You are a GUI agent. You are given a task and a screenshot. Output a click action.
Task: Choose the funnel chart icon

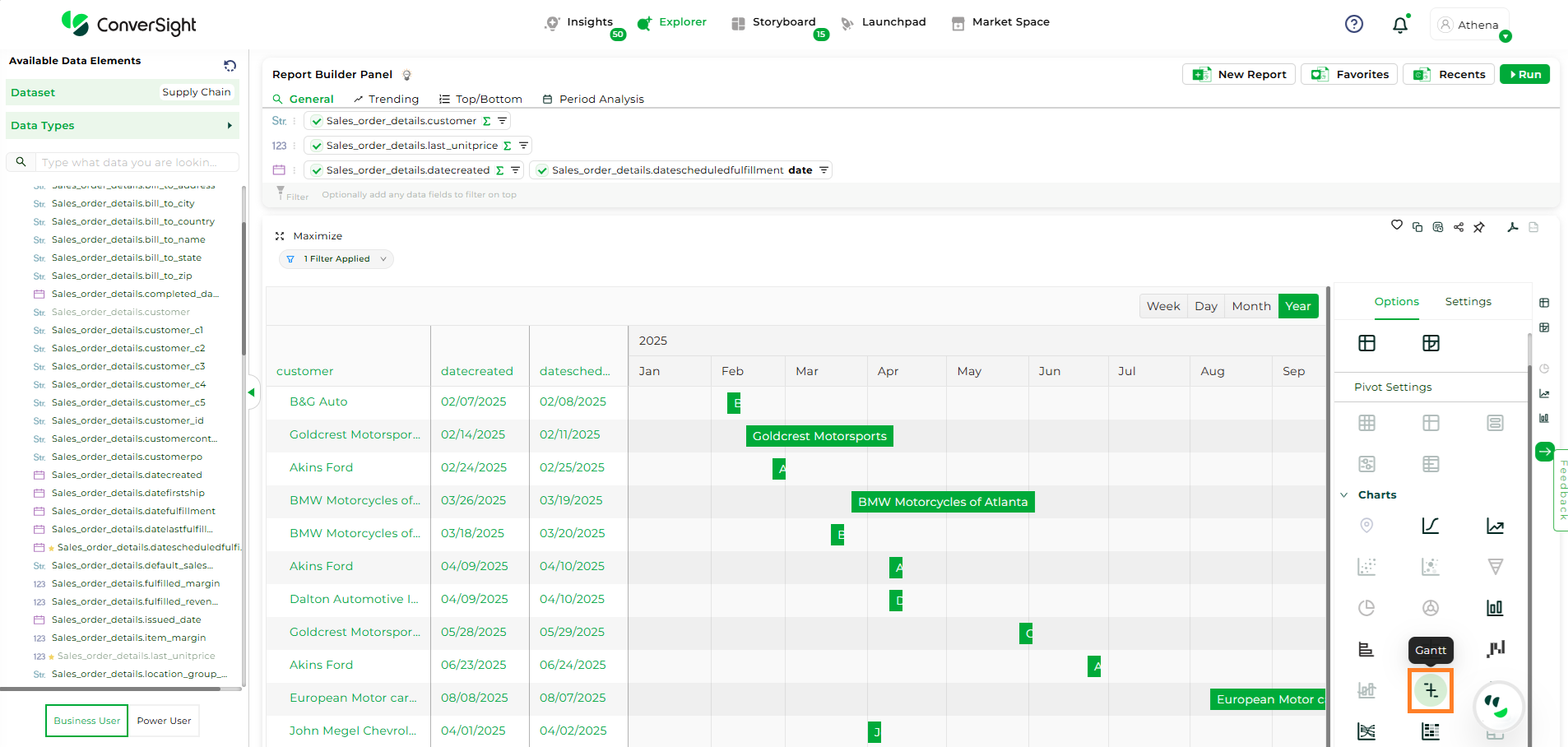click(1495, 567)
